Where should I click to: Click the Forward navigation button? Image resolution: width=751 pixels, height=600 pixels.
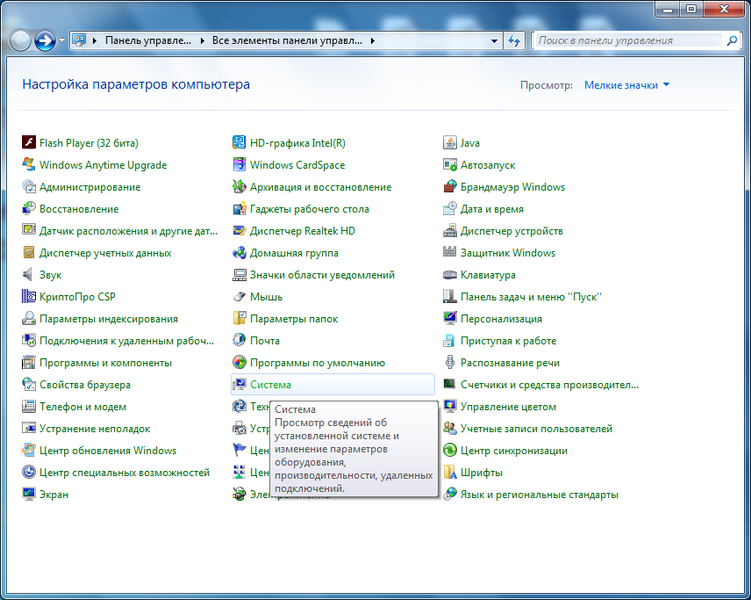click(45, 41)
